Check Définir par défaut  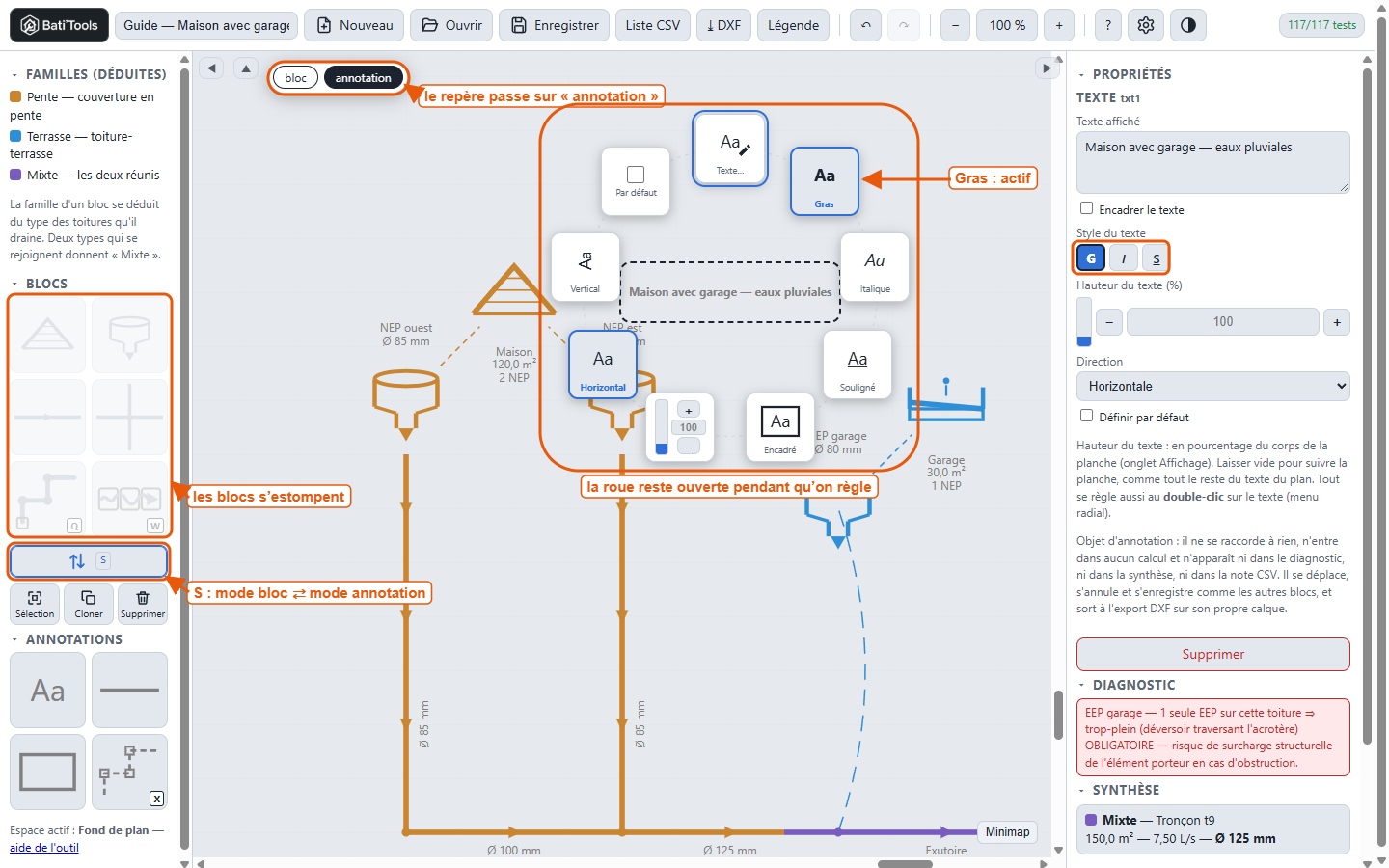[x=1087, y=416]
